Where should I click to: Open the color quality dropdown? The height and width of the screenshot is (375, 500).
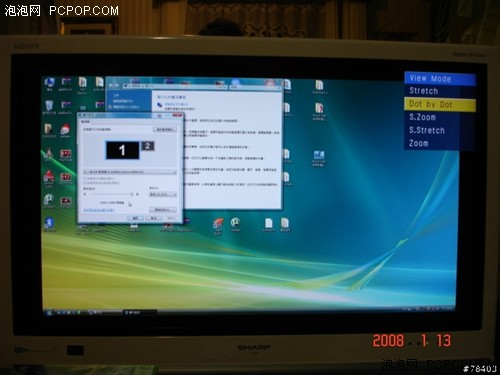coord(163,194)
